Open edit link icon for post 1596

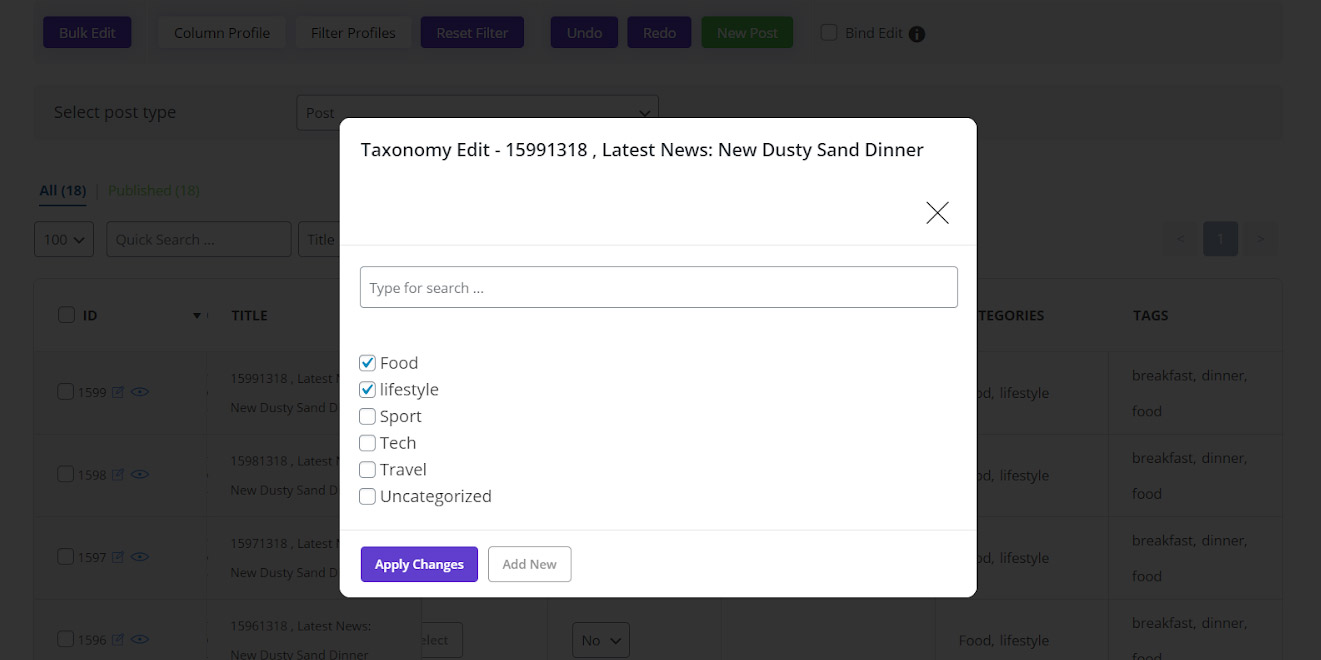(x=118, y=640)
